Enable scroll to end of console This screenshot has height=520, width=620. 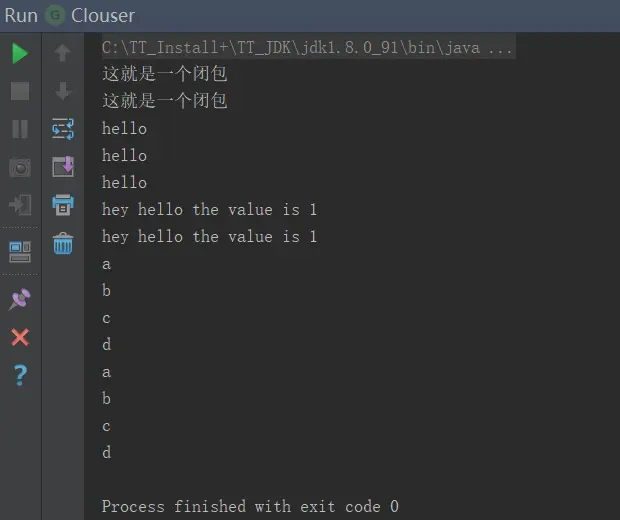click(63, 167)
